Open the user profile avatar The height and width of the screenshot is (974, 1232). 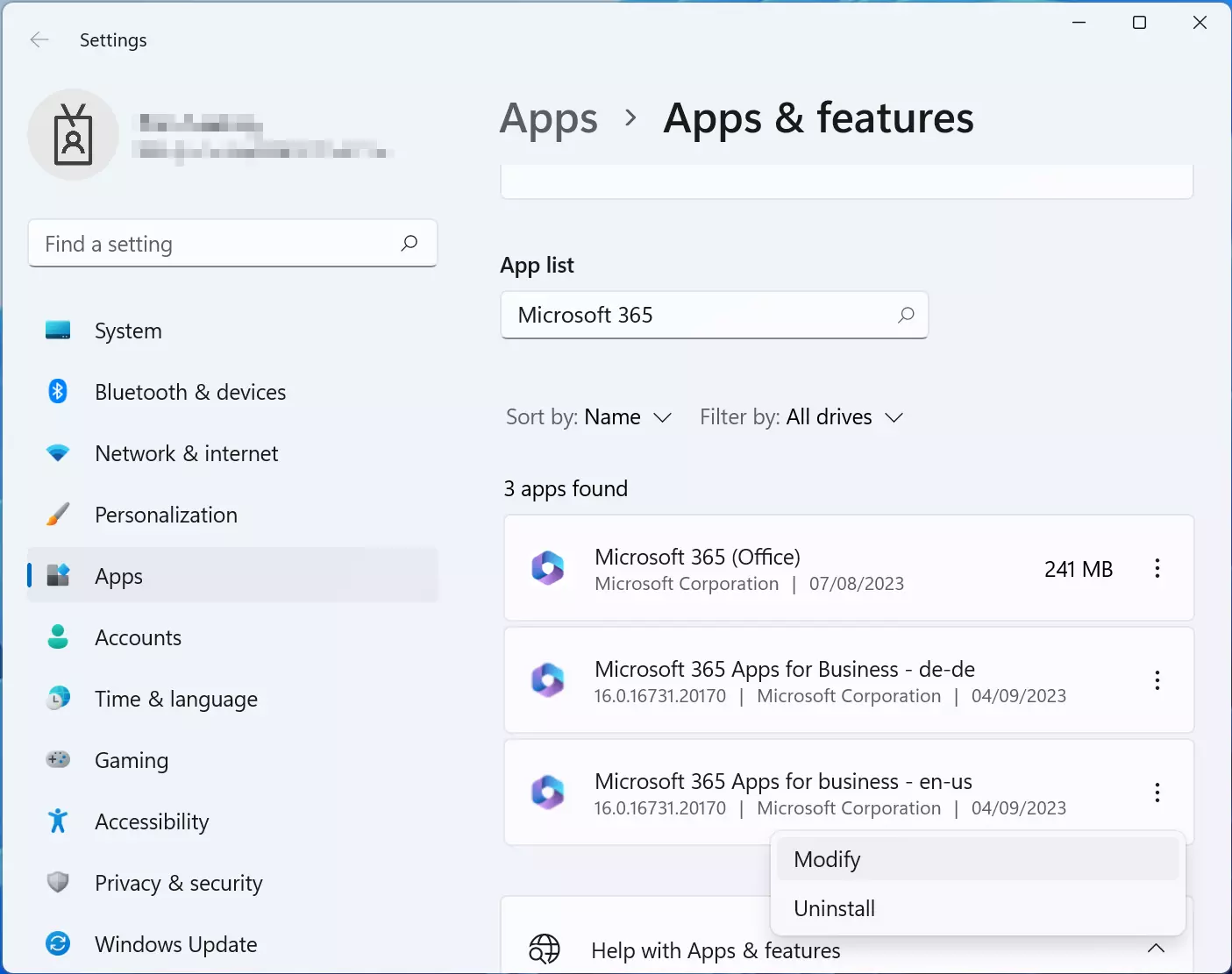click(x=74, y=134)
